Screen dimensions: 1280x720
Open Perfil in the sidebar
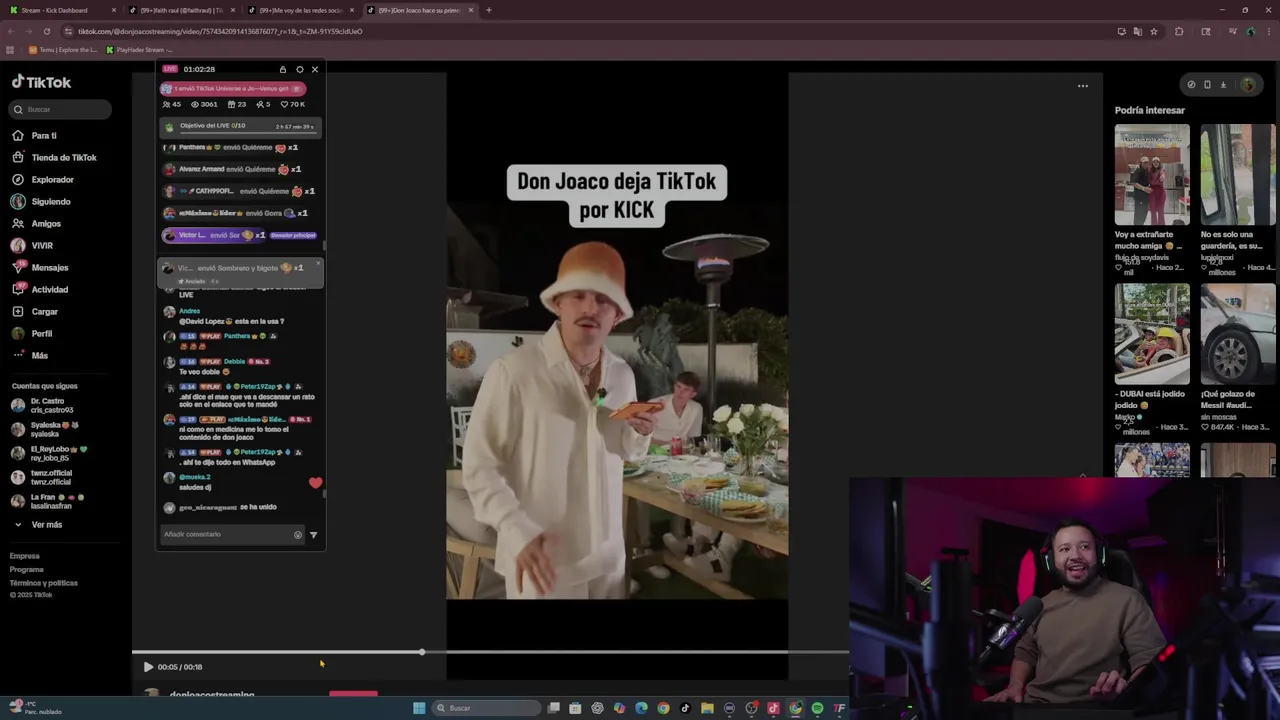click(x=32, y=333)
